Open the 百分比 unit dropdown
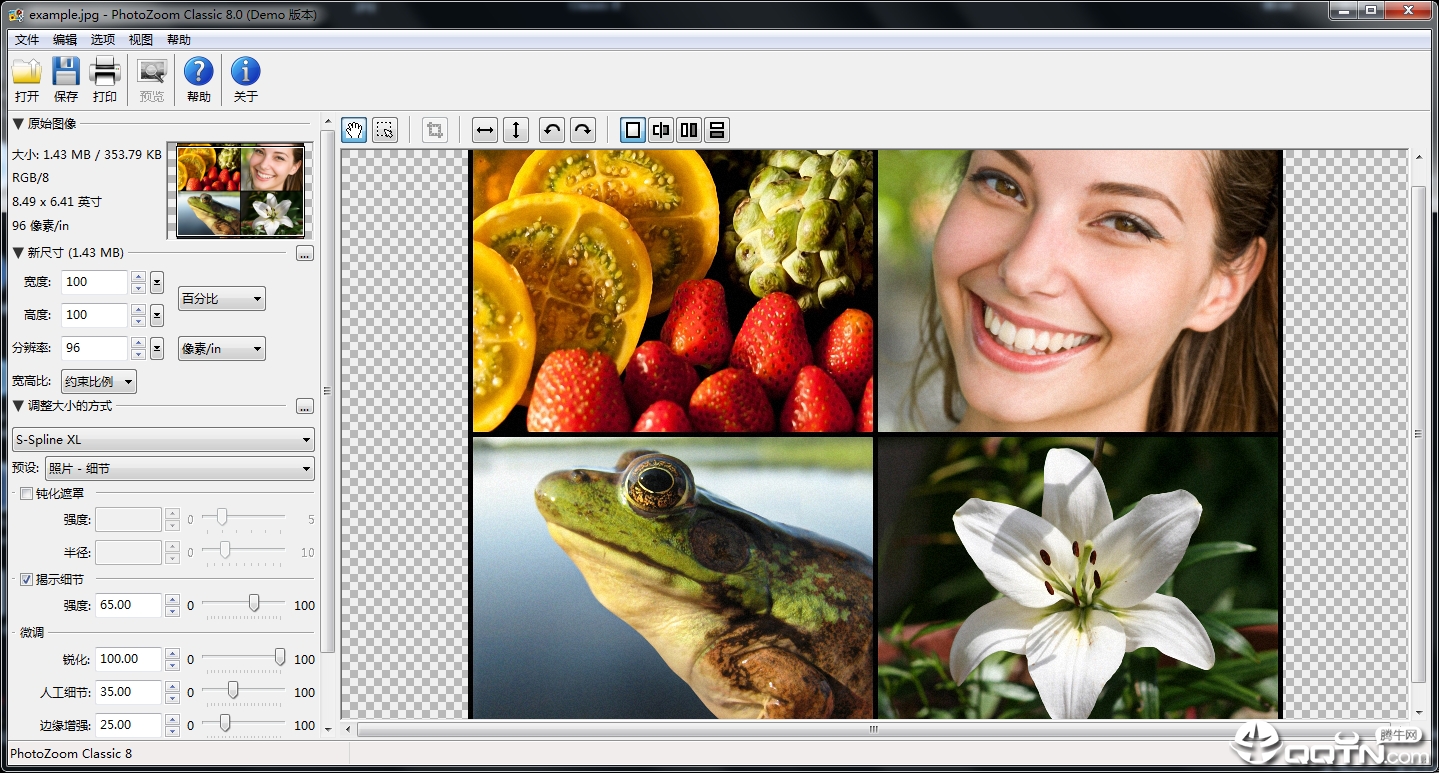Screen dimensions: 1439x773 pos(222,298)
